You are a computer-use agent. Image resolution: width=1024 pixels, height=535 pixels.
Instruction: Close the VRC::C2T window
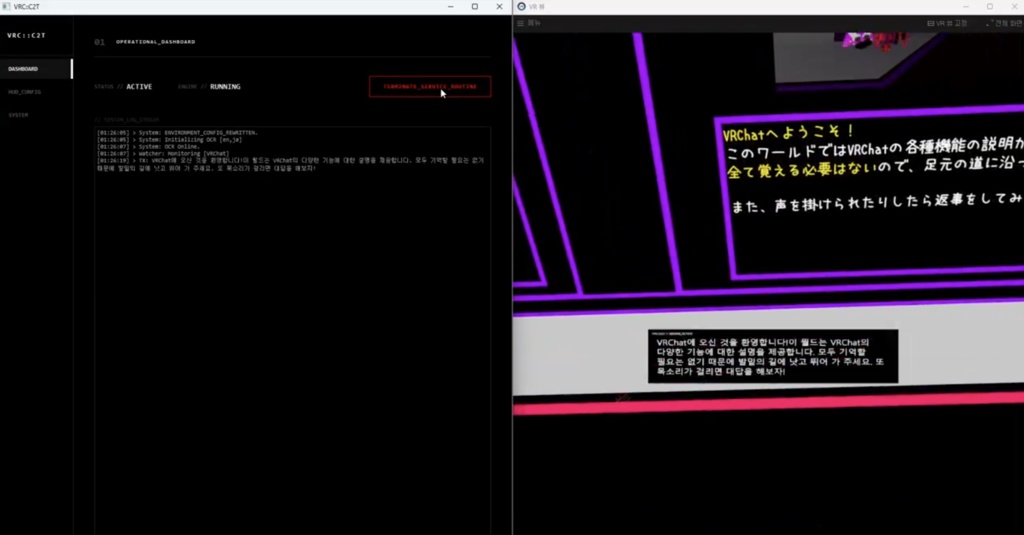pyautogui.click(x=500, y=7)
